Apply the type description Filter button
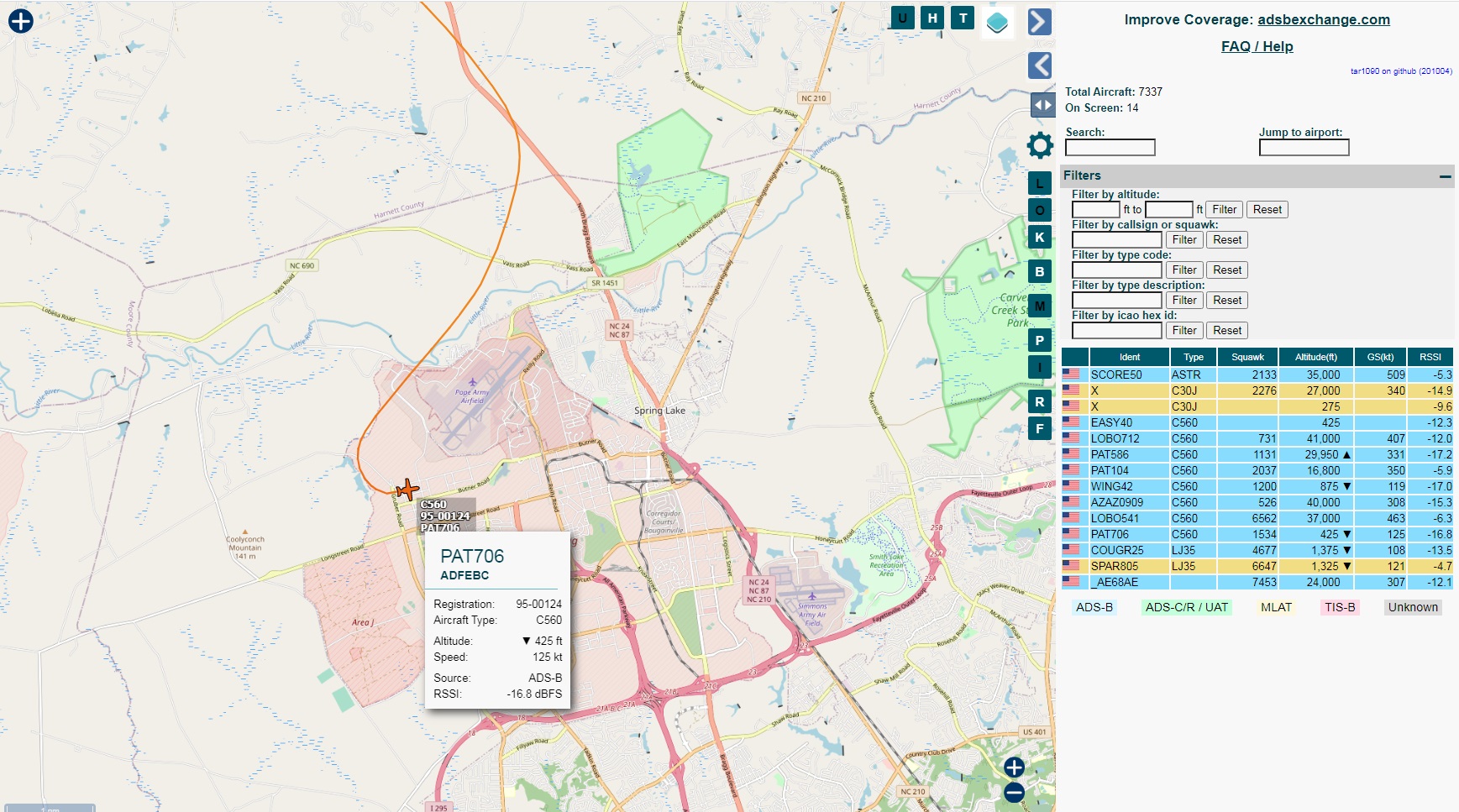The width and height of the screenshot is (1459, 812). (x=1184, y=301)
